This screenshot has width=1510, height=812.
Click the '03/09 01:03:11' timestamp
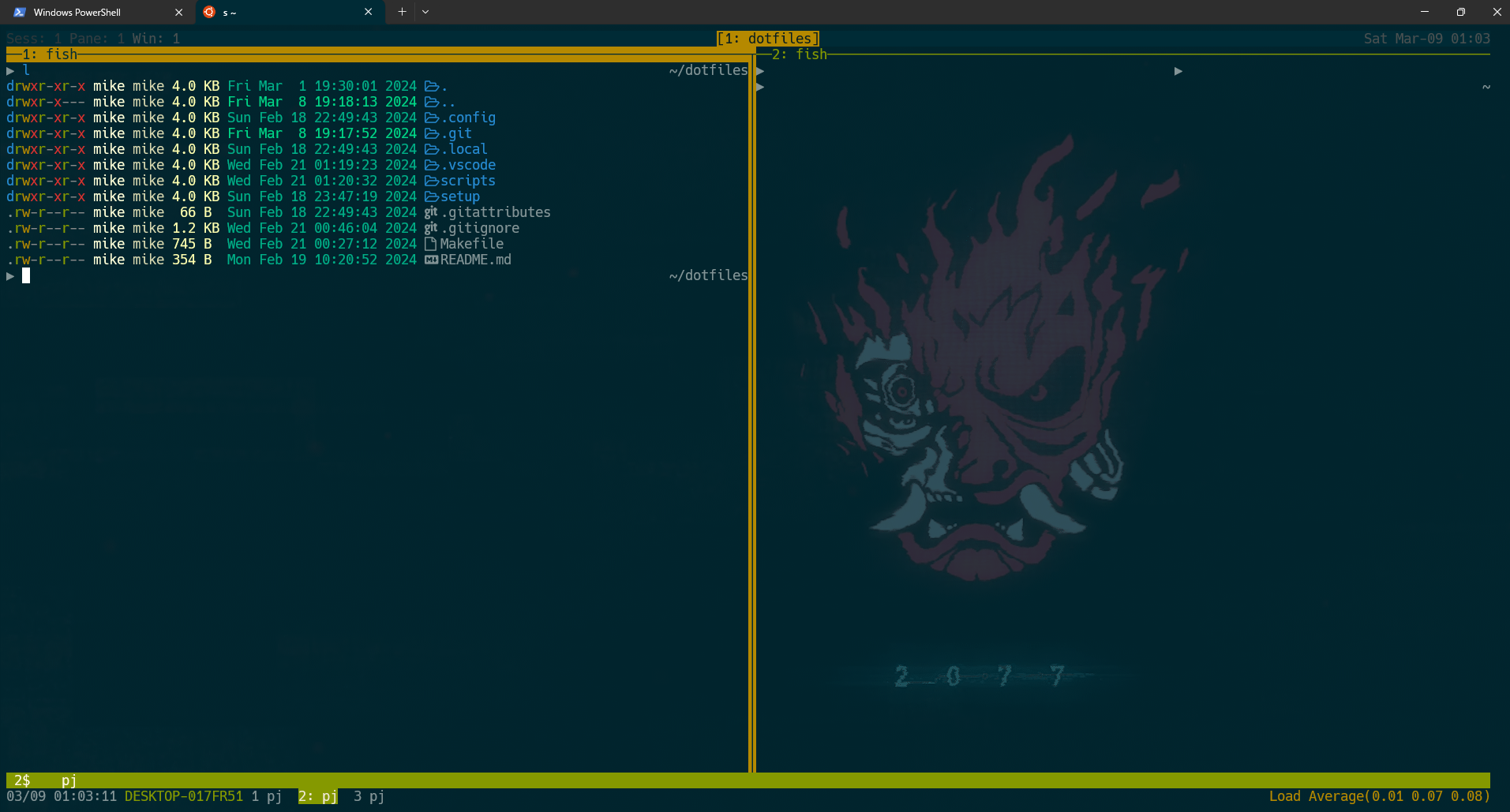coord(62,796)
